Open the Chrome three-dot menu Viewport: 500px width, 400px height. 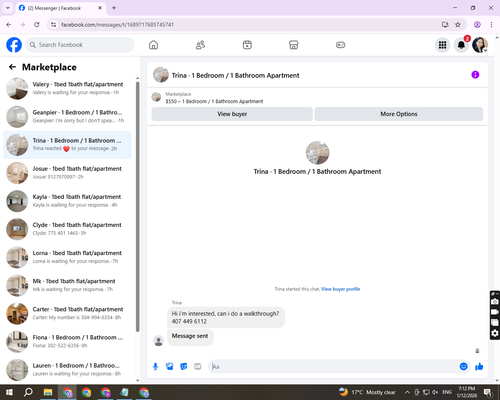pos(491,25)
